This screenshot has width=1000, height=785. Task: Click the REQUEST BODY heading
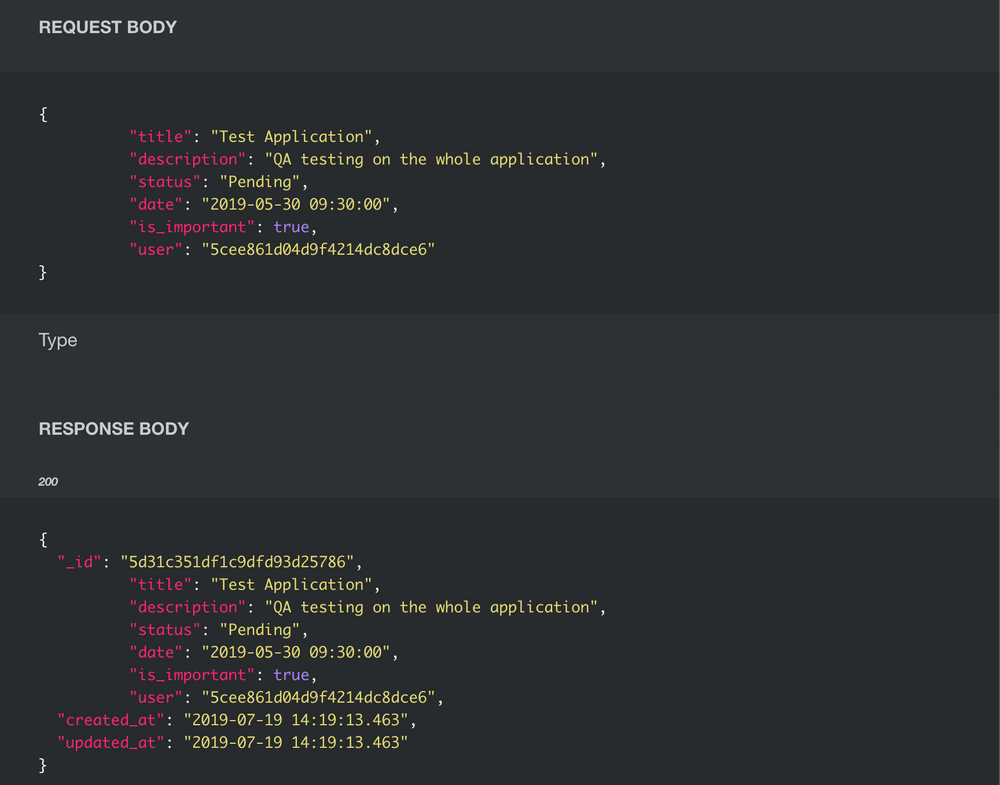click(x=108, y=27)
